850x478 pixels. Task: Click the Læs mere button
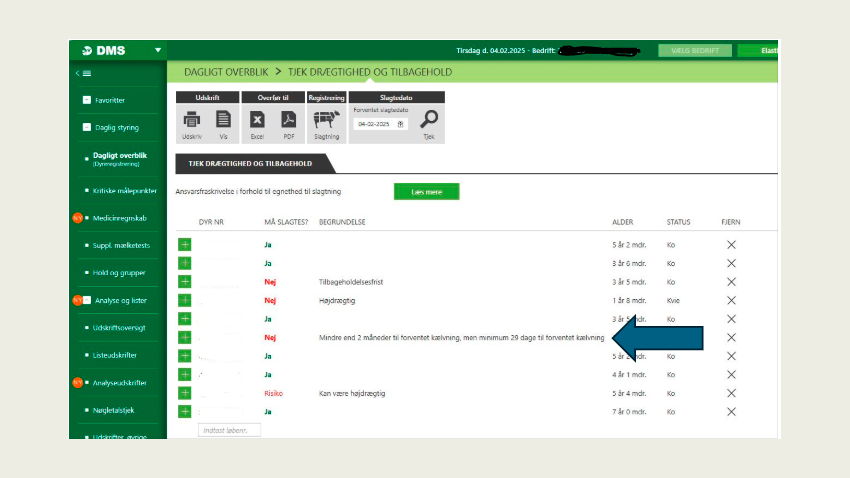point(426,191)
